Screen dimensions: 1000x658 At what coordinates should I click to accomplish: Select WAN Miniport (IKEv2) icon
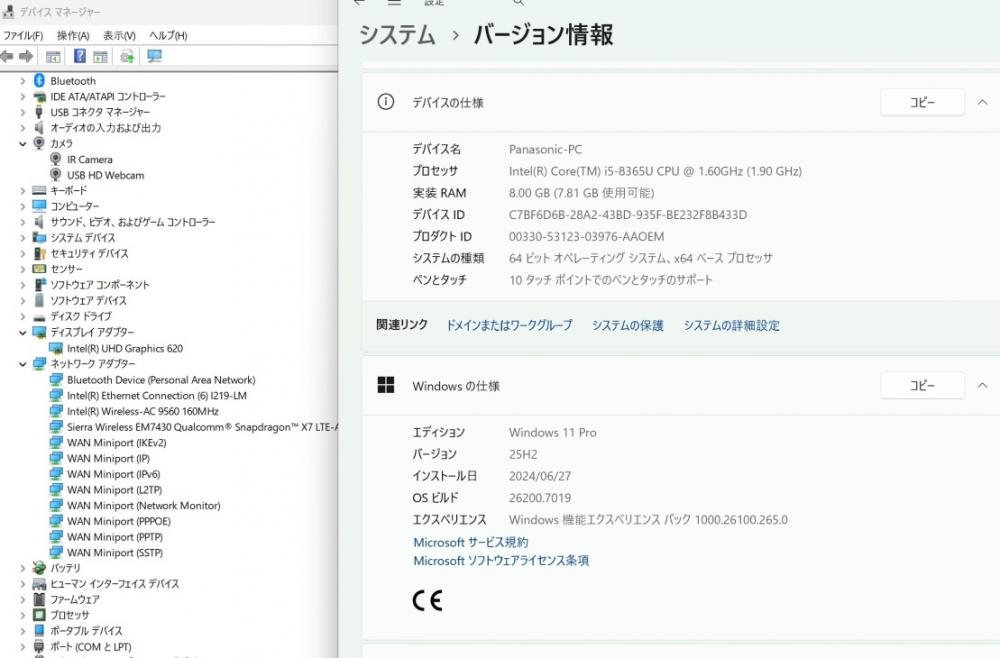pos(56,442)
